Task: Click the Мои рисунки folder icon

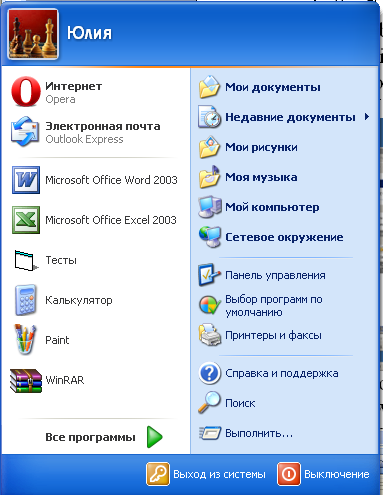Action: pyautogui.click(x=209, y=147)
